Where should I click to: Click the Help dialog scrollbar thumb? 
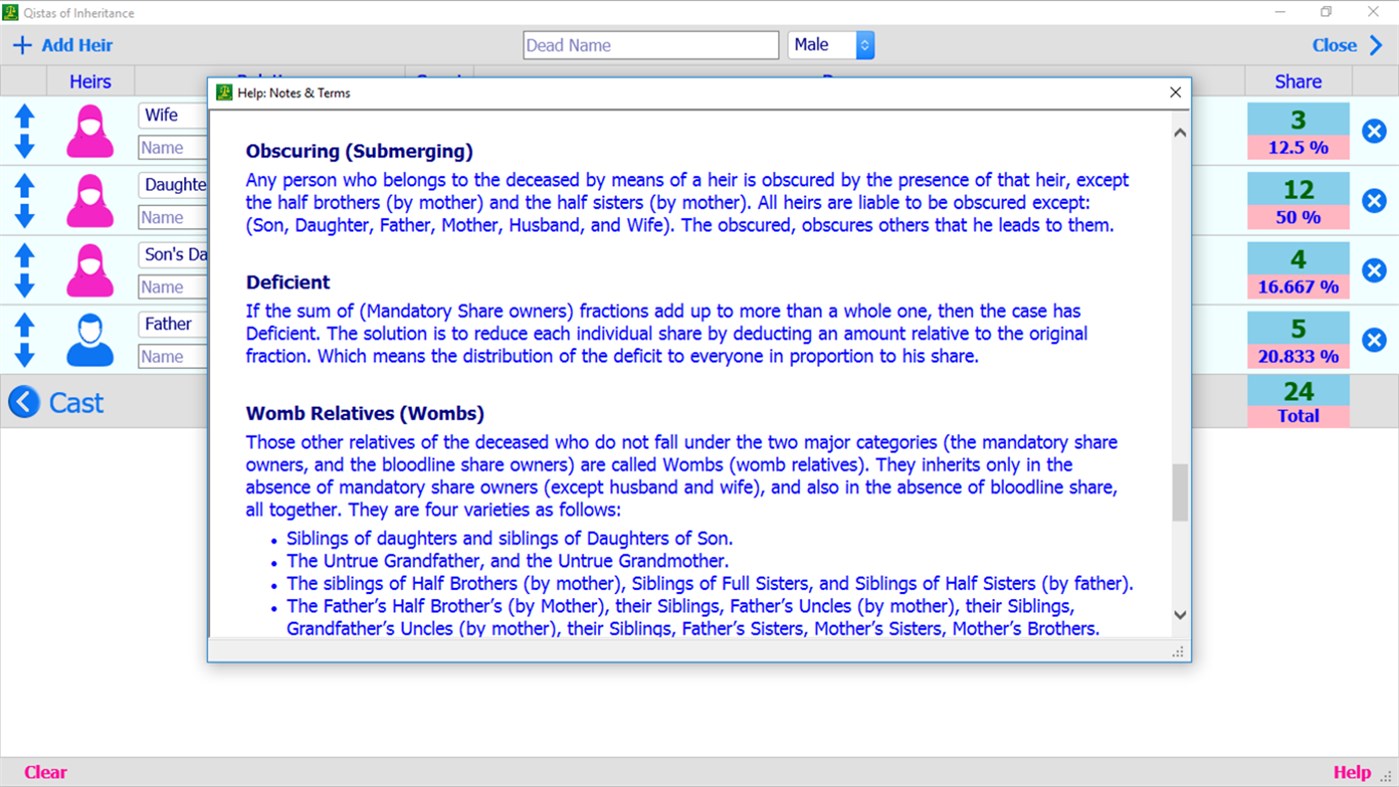[1179, 492]
